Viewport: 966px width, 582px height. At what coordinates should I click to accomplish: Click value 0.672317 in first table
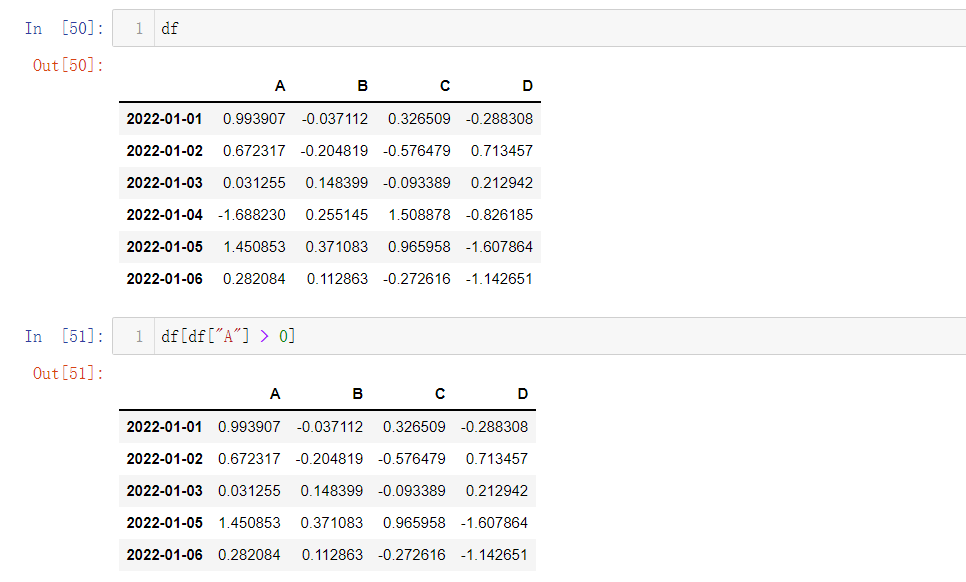(254, 151)
